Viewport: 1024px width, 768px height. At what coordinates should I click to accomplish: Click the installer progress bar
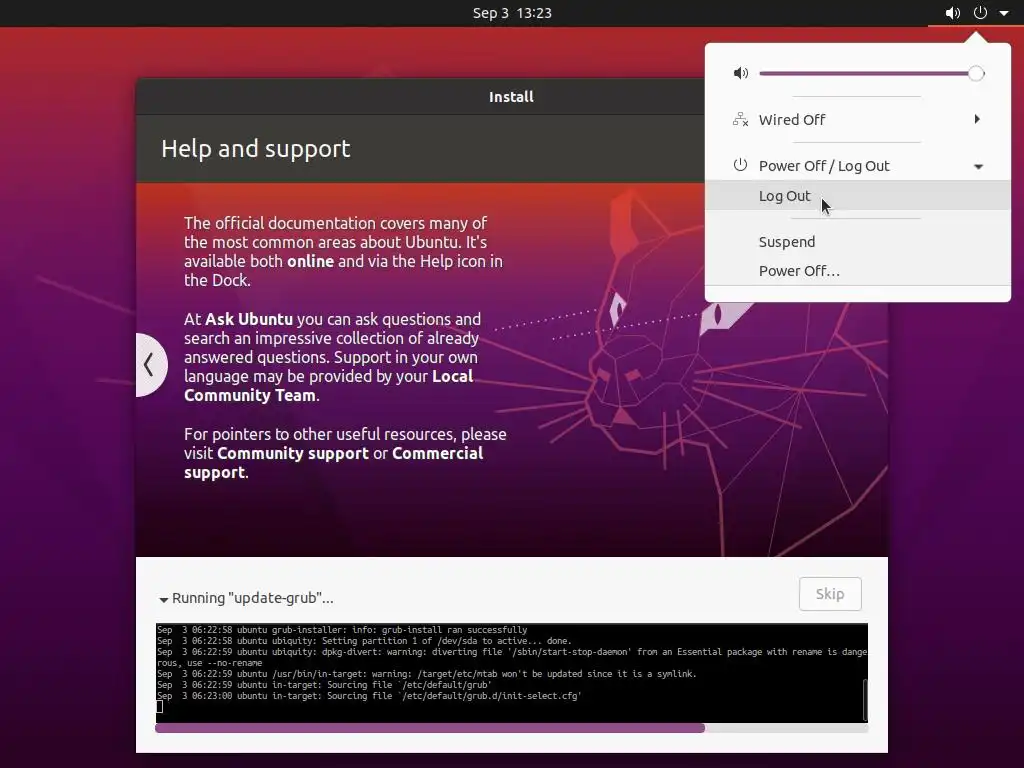click(x=511, y=728)
